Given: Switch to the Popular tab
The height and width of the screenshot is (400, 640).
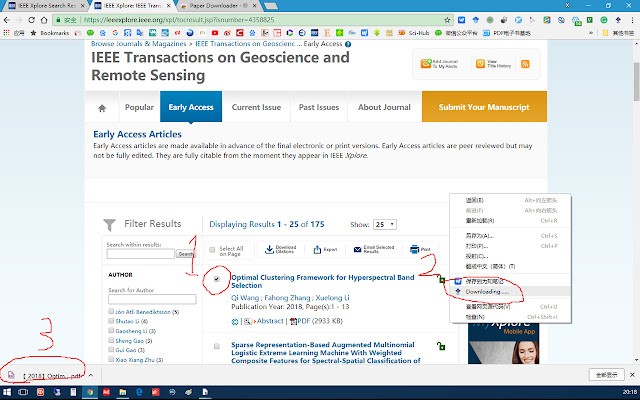Looking at the screenshot, I should 139,107.
